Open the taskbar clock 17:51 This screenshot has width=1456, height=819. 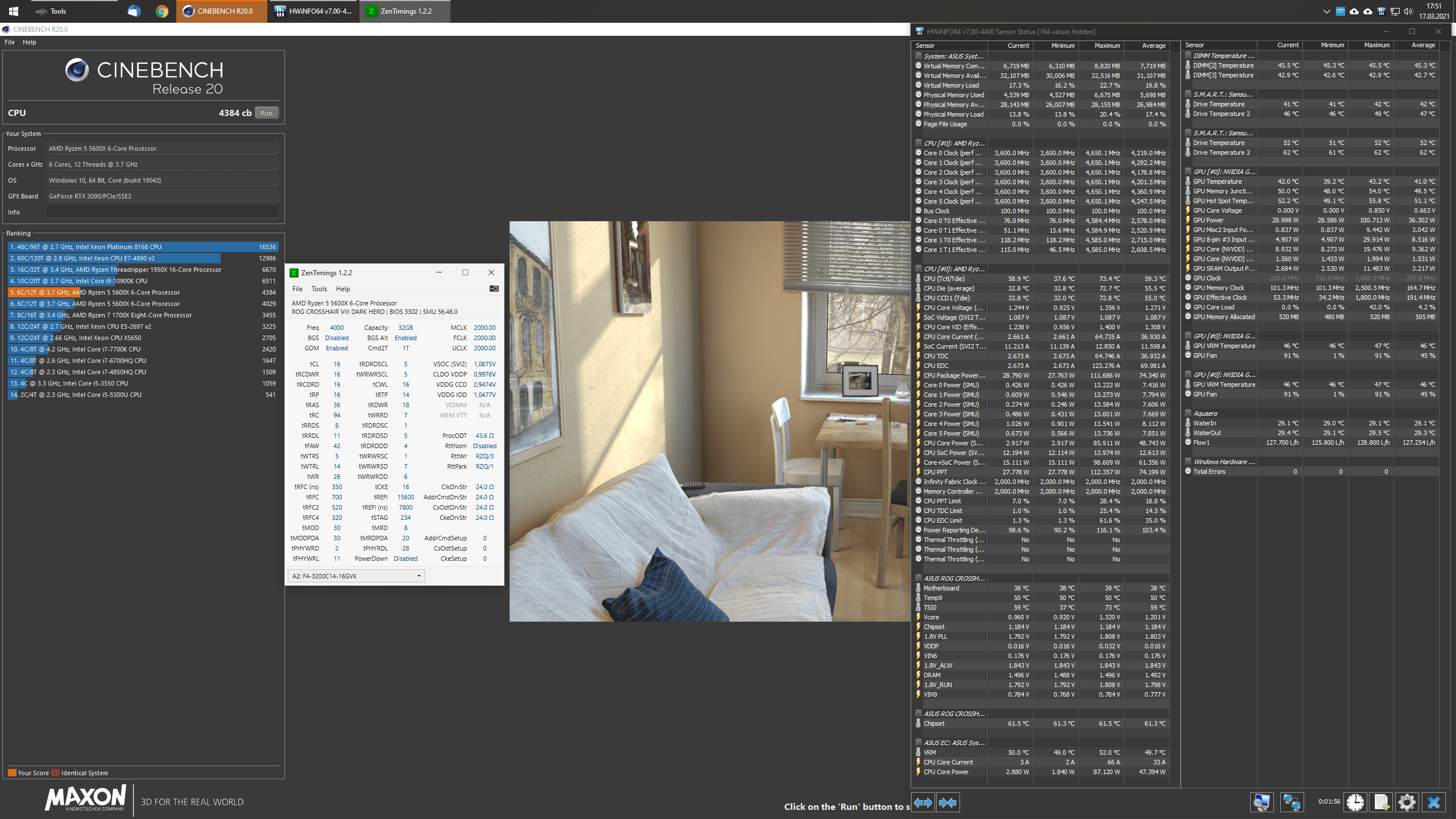pos(1433,11)
